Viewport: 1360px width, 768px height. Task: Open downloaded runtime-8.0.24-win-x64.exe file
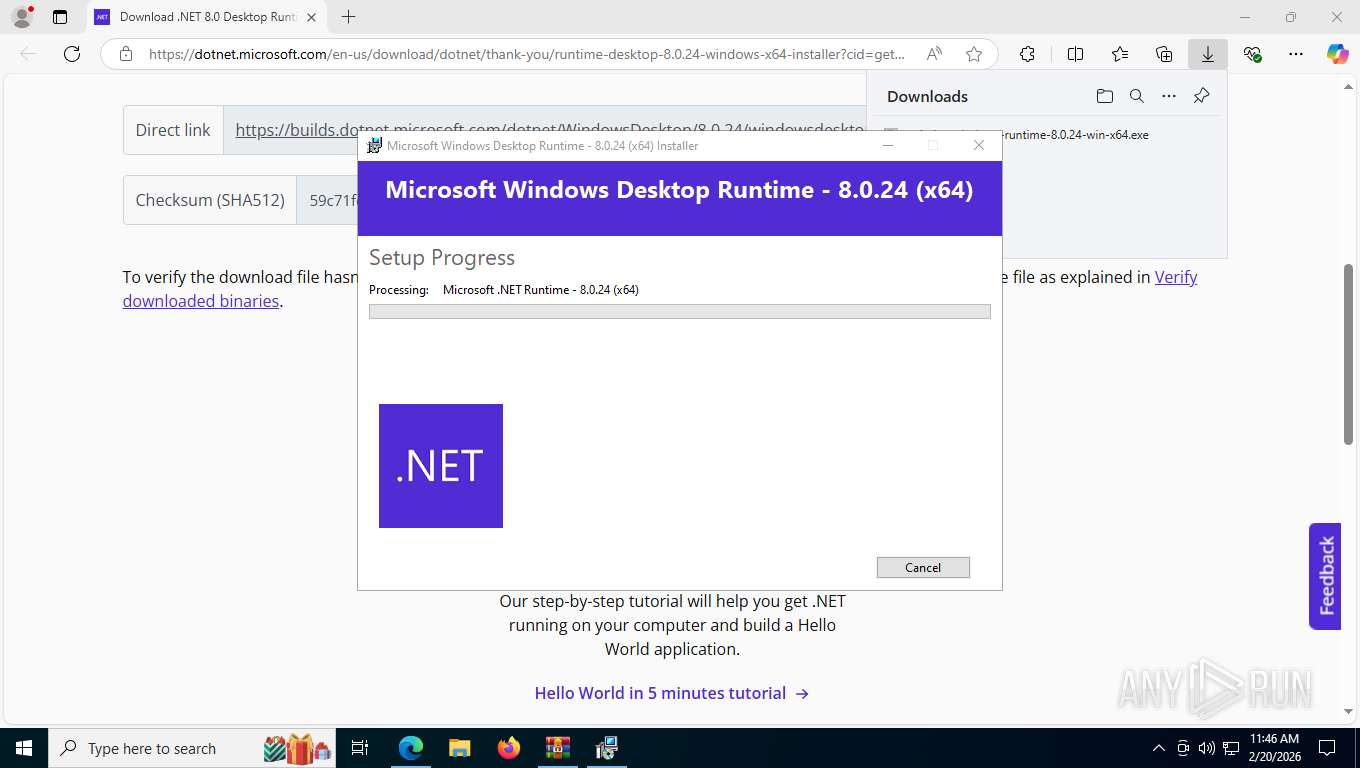1076,134
